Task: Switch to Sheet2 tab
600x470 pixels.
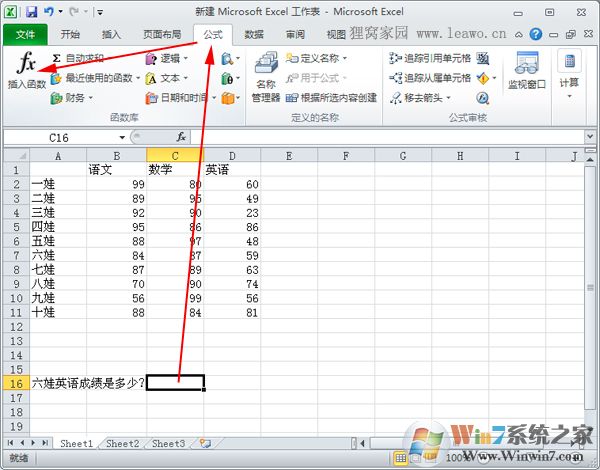Action: (x=122, y=444)
